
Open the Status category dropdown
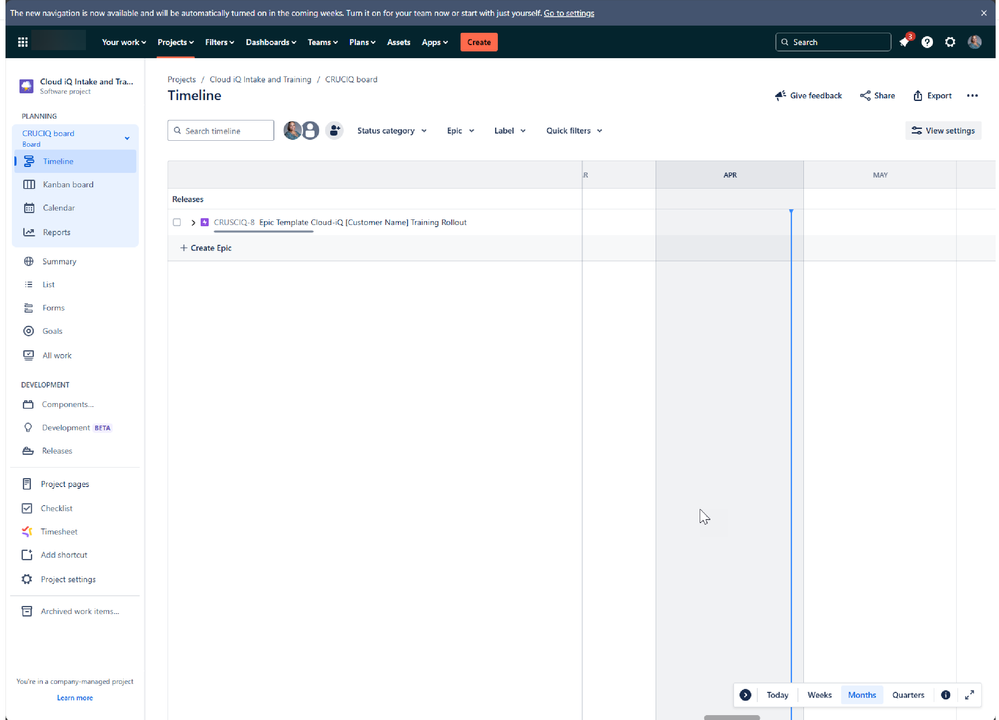pyautogui.click(x=391, y=131)
